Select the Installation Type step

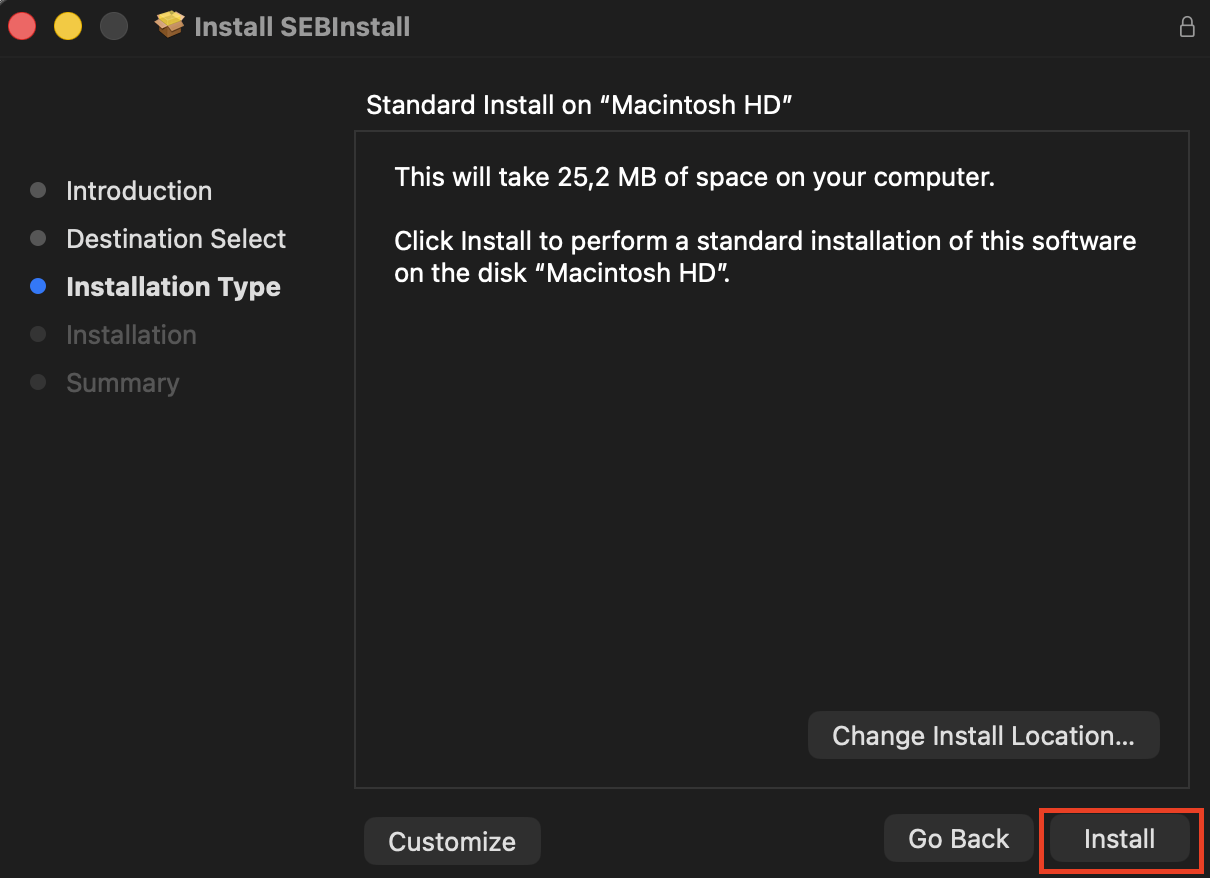click(173, 287)
